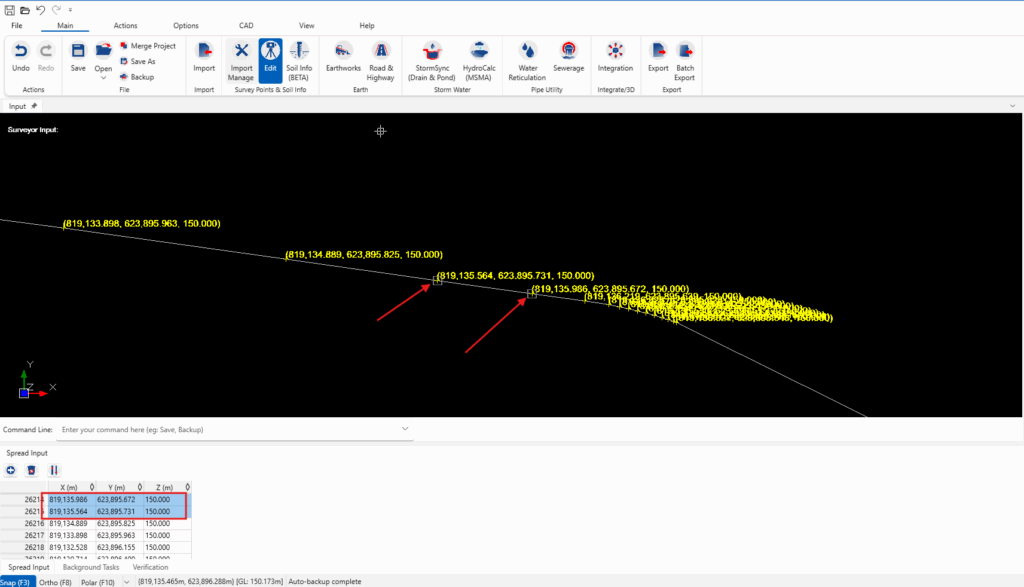
Task: Select the Edit tool in Survey Points ribbon
Action: coord(270,58)
